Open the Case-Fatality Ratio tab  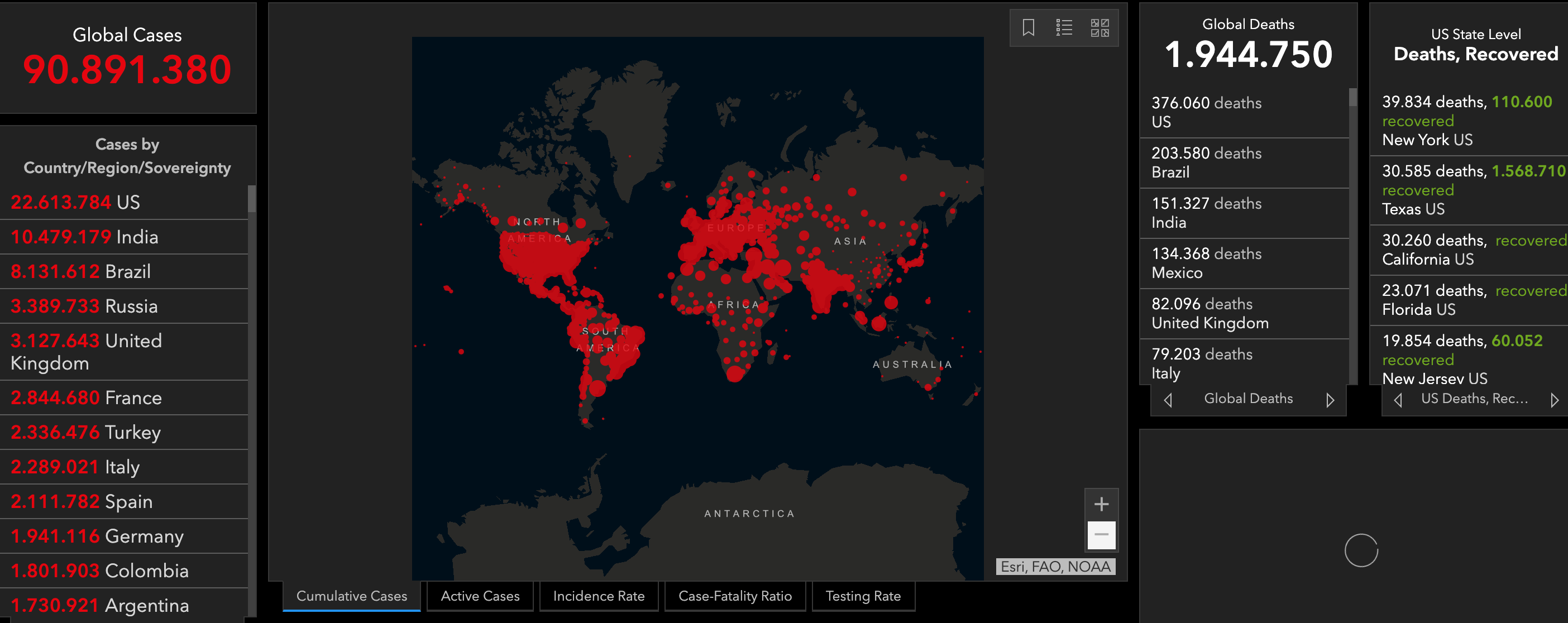pyautogui.click(x=735, y=596)
